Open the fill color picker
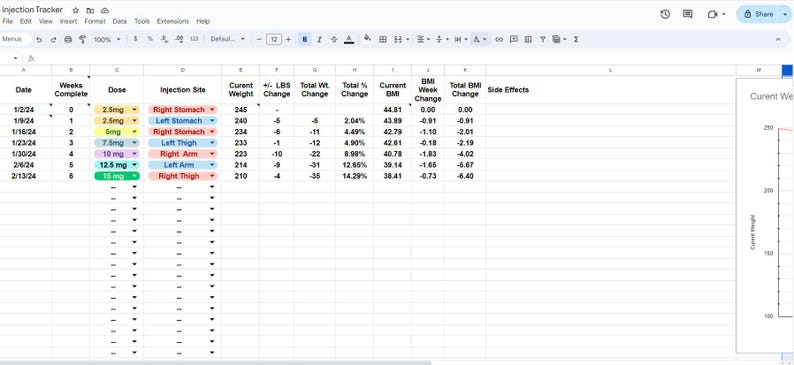 click(368, 39)
